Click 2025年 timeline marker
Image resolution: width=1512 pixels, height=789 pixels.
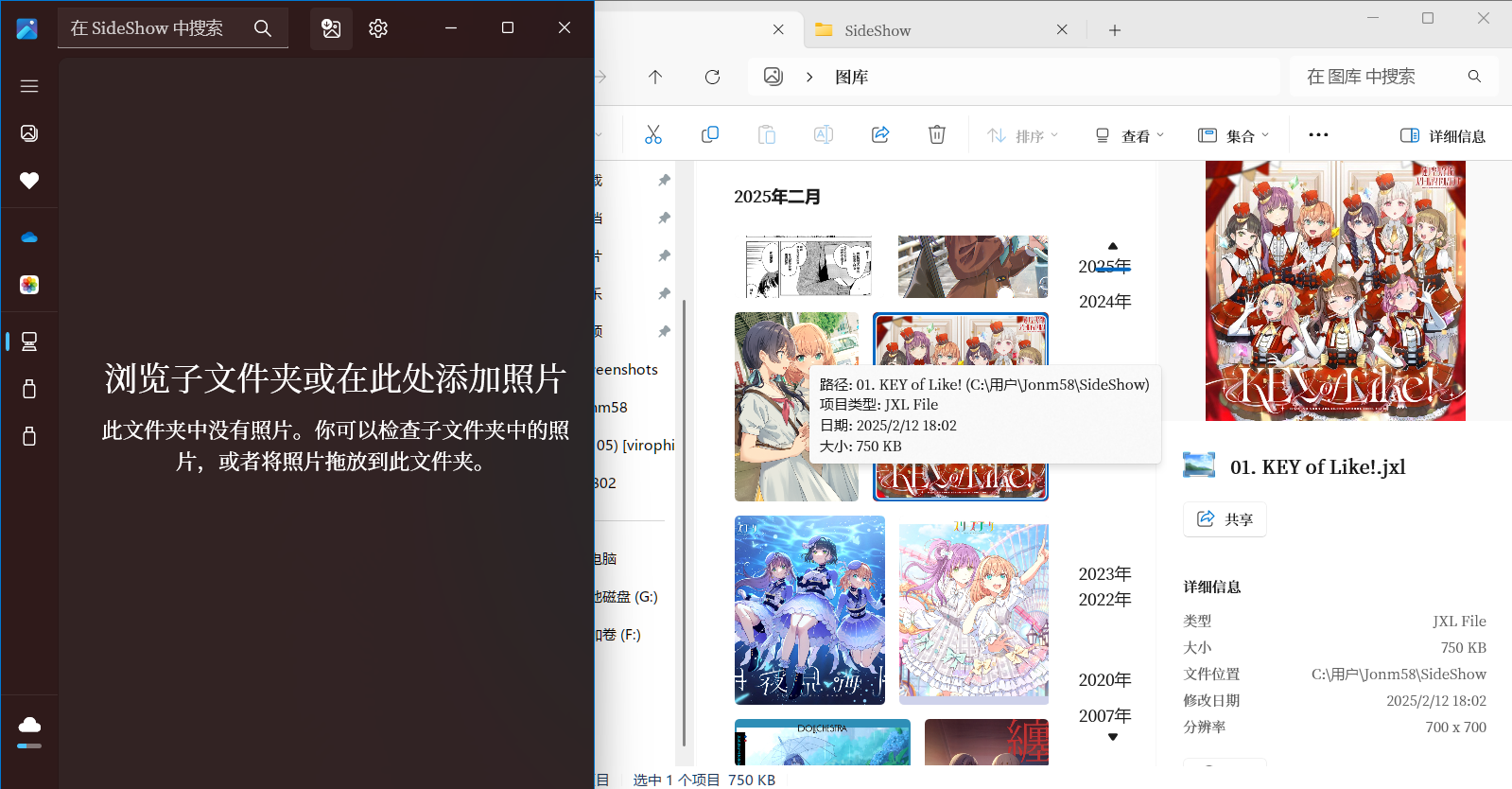[1104, 267]
